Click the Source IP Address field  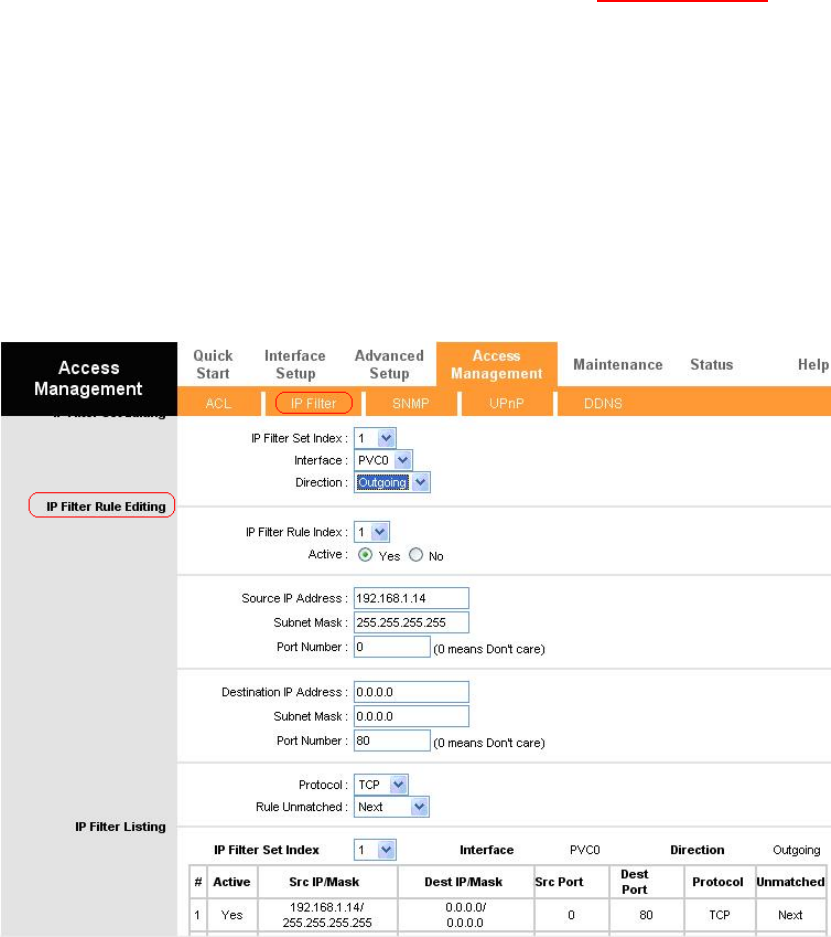click(x=411, y=598)
